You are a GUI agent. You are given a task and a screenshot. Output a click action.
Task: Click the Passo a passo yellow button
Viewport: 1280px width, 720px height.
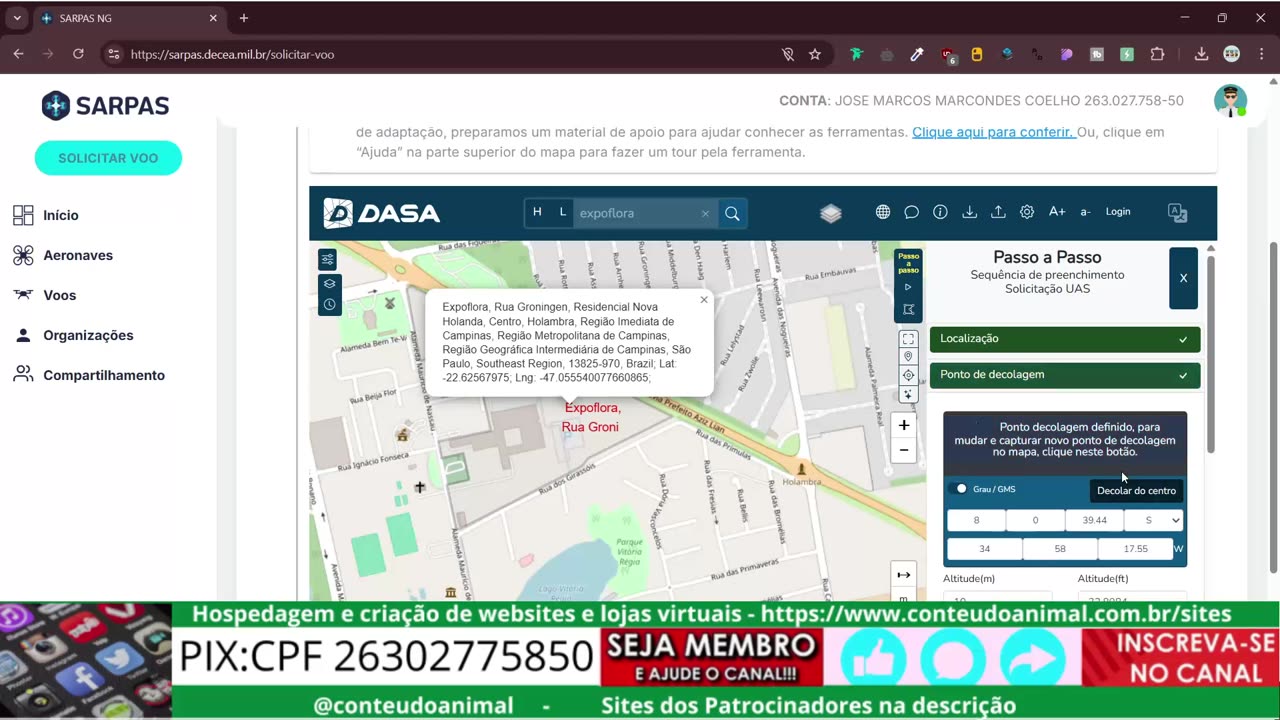(908, 263)
